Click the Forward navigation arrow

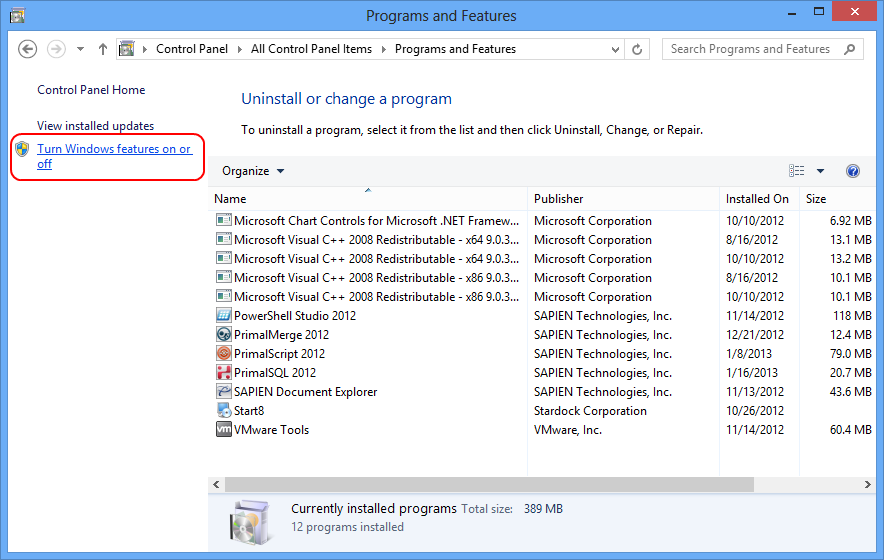(56, 49)
